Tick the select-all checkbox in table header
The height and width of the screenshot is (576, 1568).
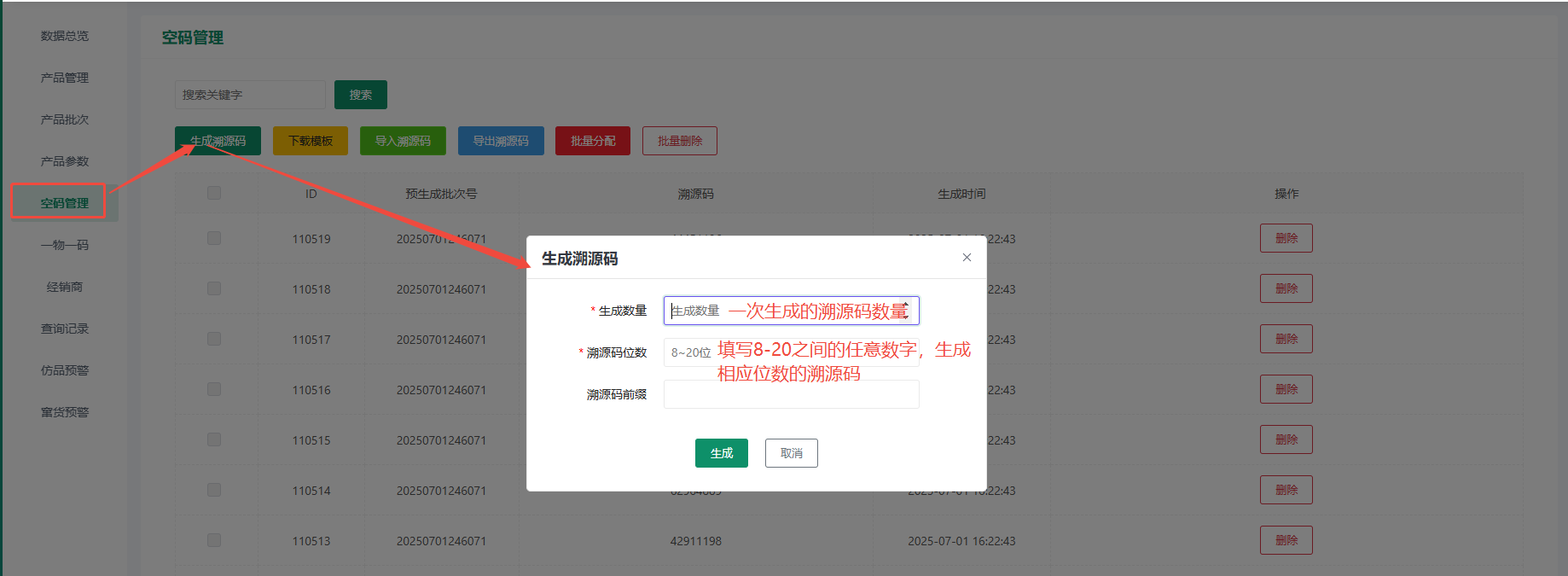tap(214, 194)
